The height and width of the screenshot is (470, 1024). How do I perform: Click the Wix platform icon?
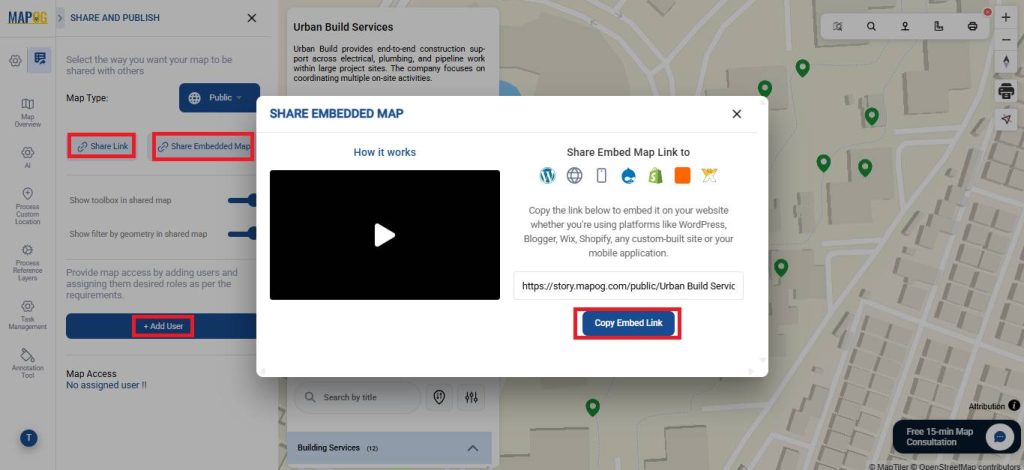point(710,176)
